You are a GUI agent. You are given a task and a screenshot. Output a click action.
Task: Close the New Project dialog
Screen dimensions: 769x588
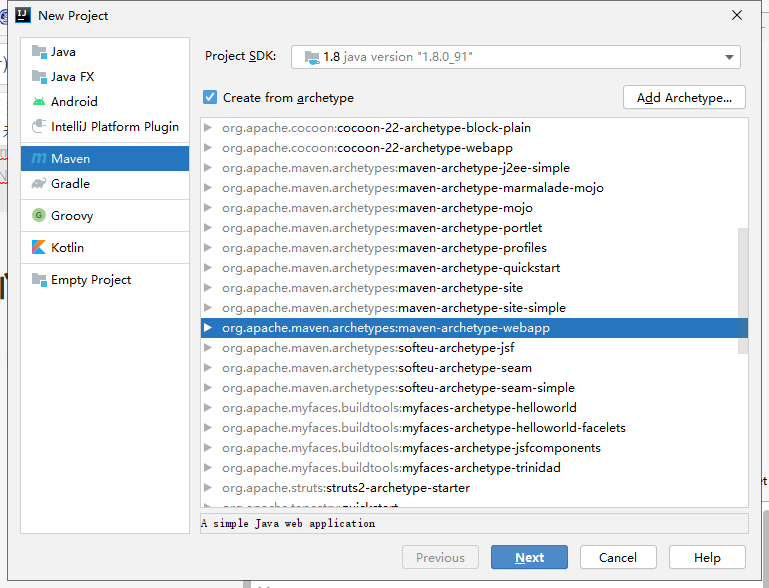[x=737, y=15]
